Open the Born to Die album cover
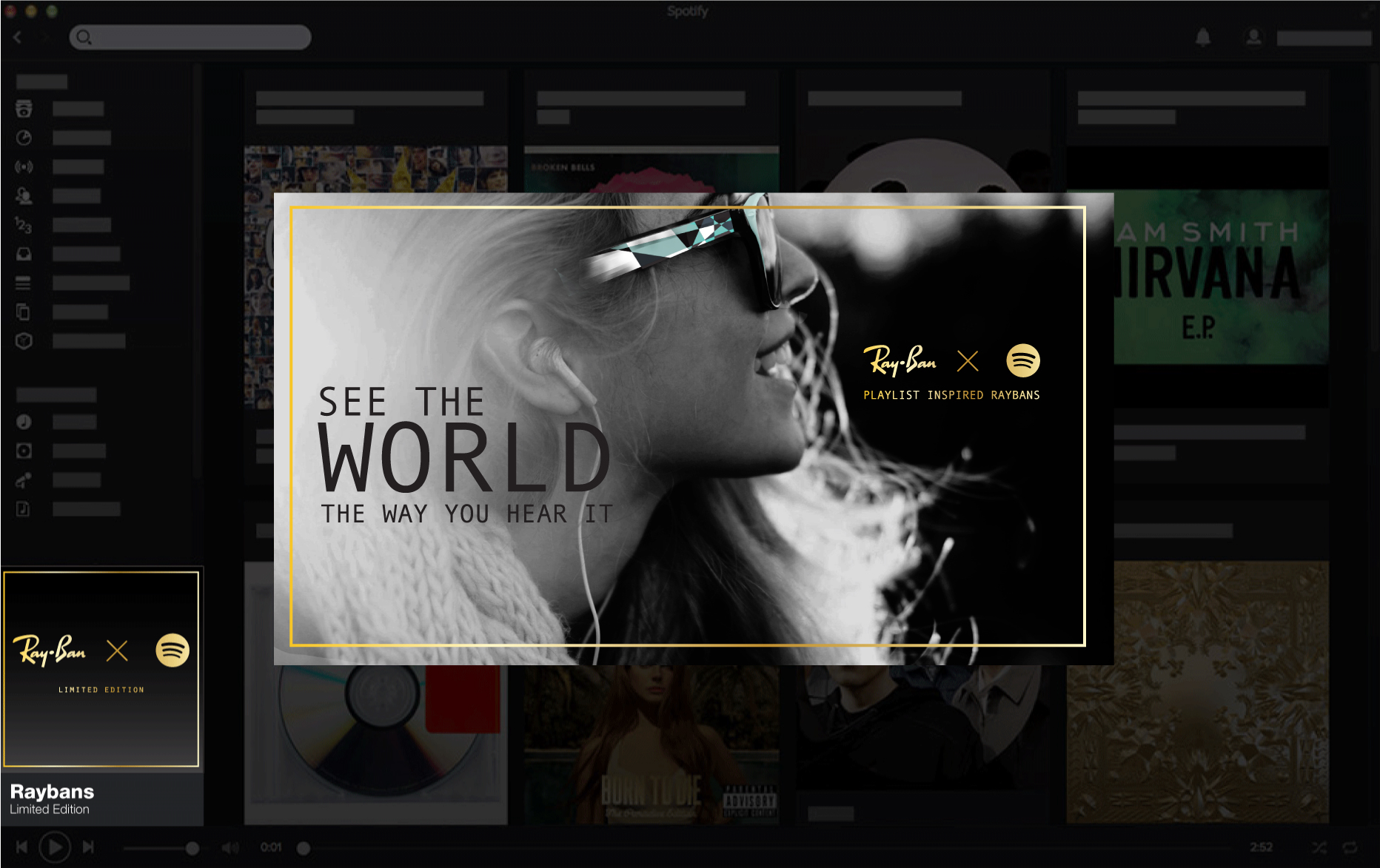 click(x=652, y=744)
